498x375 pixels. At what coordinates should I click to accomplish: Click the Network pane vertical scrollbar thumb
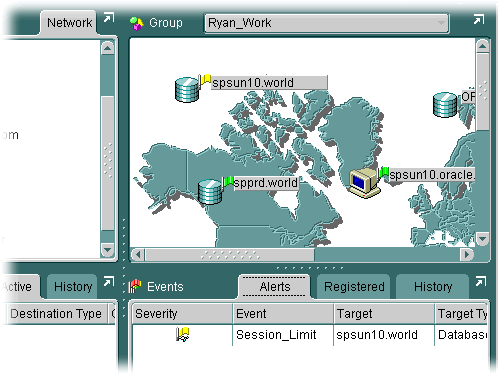pos(107,163)
